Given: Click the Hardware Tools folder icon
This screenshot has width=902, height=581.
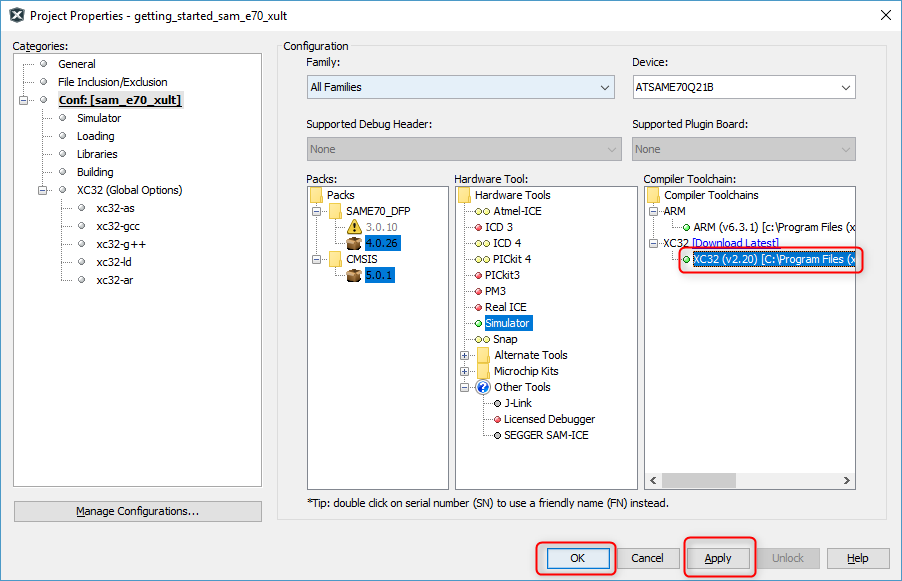Looking at the screenshot, I should 465,195.
